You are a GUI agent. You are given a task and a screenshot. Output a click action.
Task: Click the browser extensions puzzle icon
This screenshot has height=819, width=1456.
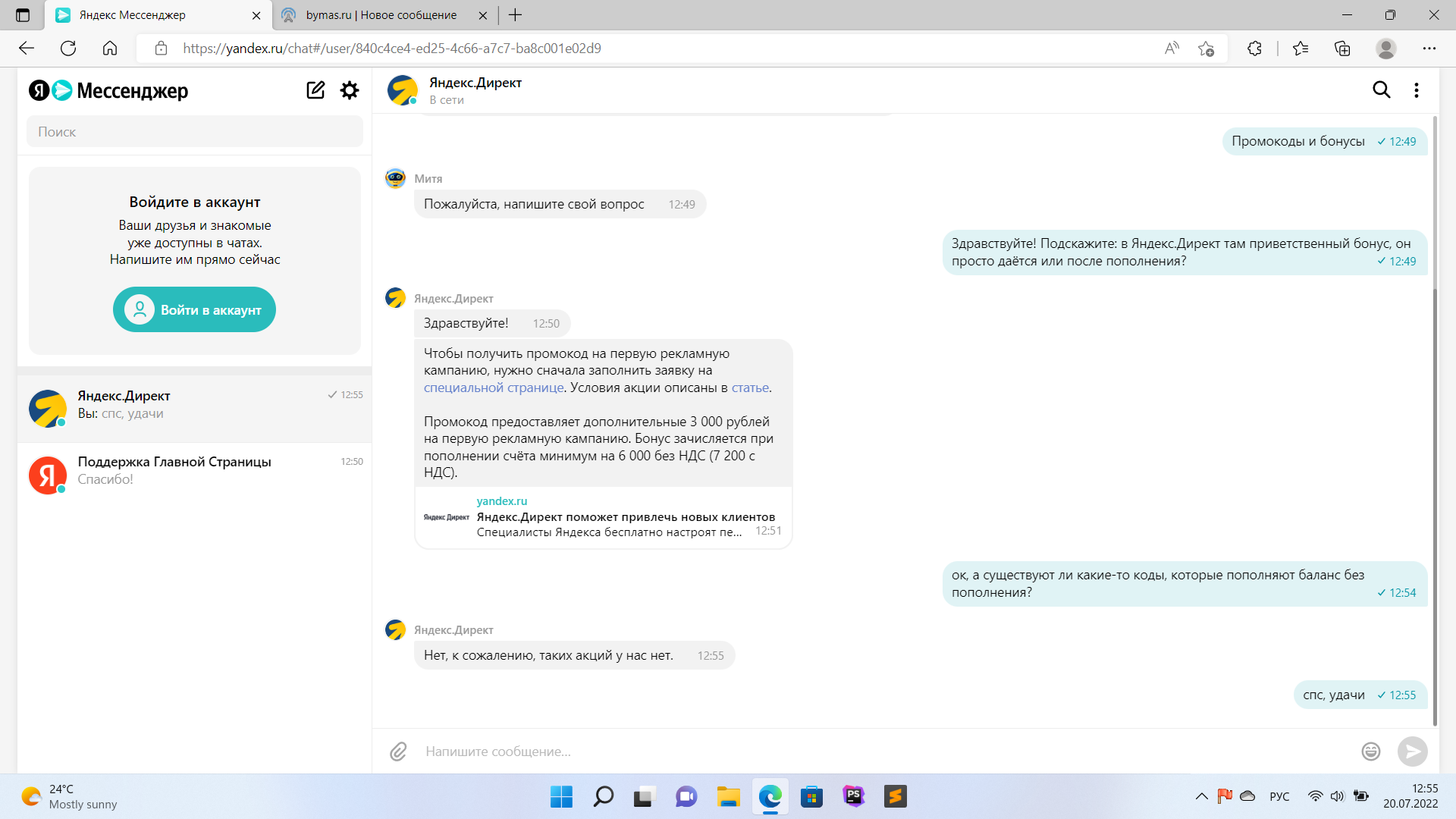click(1254, 49)
